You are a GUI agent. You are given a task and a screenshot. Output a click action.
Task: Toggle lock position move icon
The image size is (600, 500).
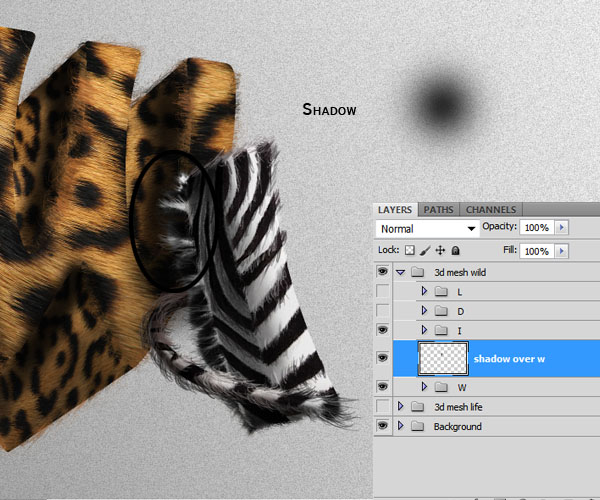click(440, 251)
